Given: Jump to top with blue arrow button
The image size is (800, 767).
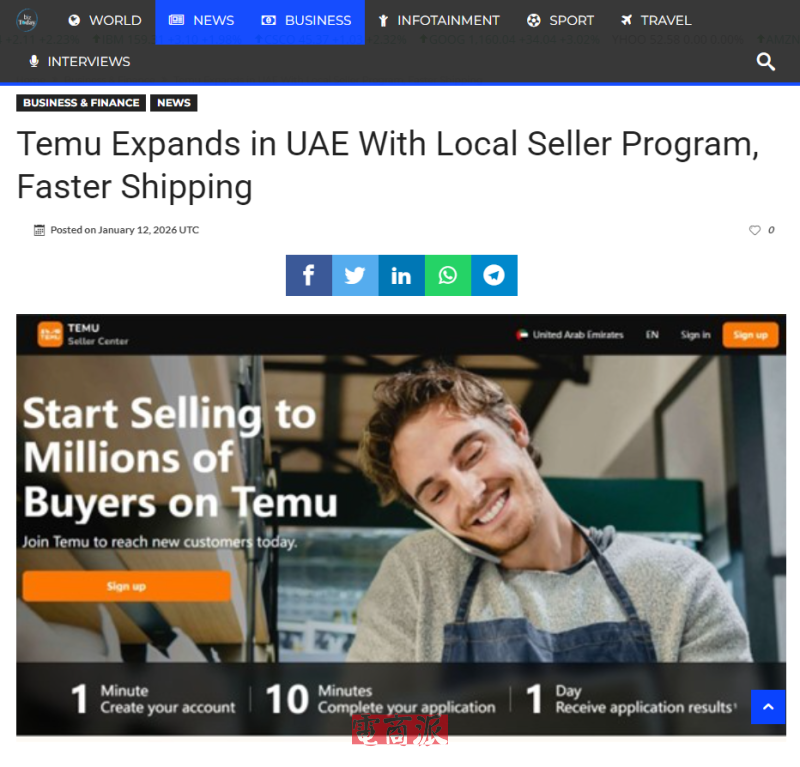Looking at the screenshot, I should [768, 707].
